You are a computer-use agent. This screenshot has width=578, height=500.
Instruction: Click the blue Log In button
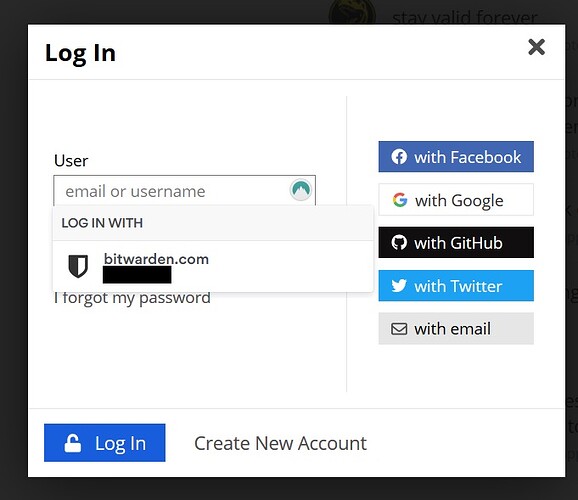105,443
